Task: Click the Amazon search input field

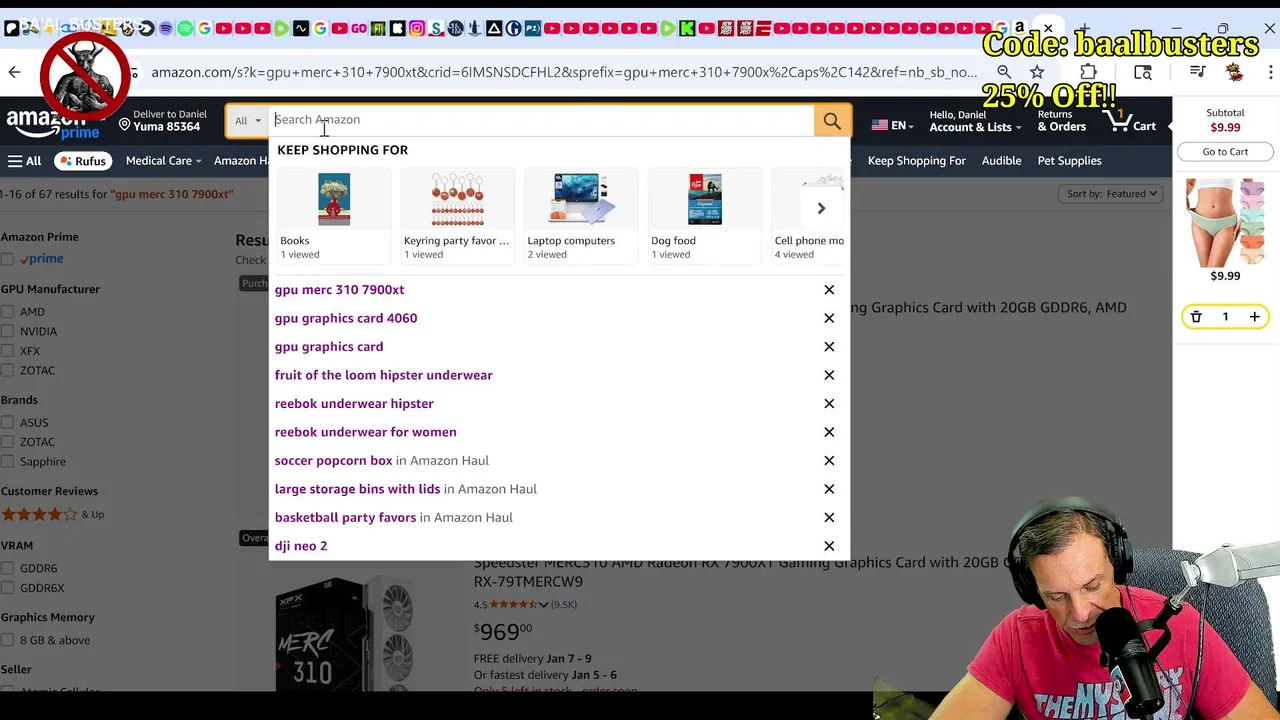Action: 542,120
